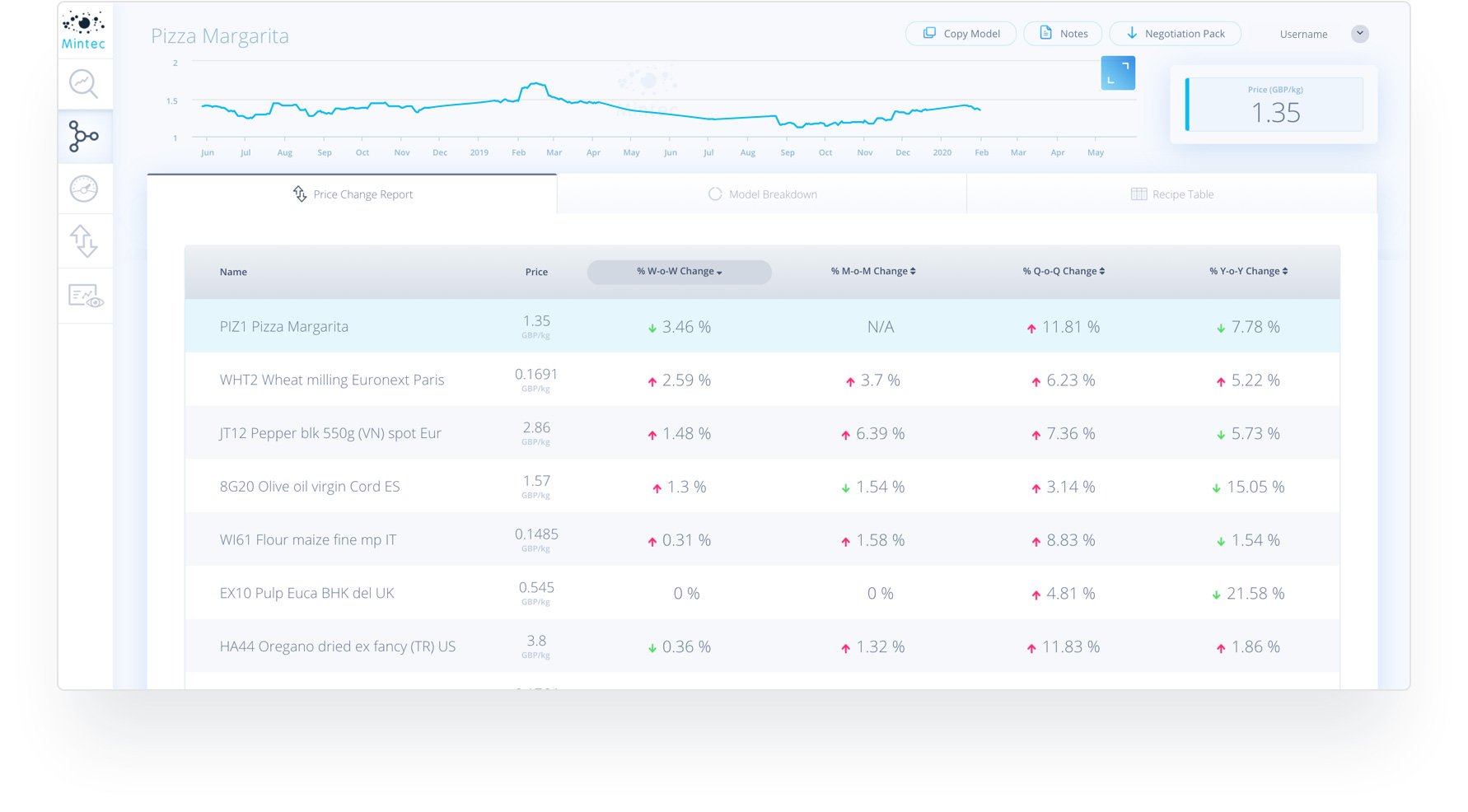Select the price search magnifier sidebar icon
Image resolution: width=1468 pixels, height=812 pixels.
(x=83, y=83)
